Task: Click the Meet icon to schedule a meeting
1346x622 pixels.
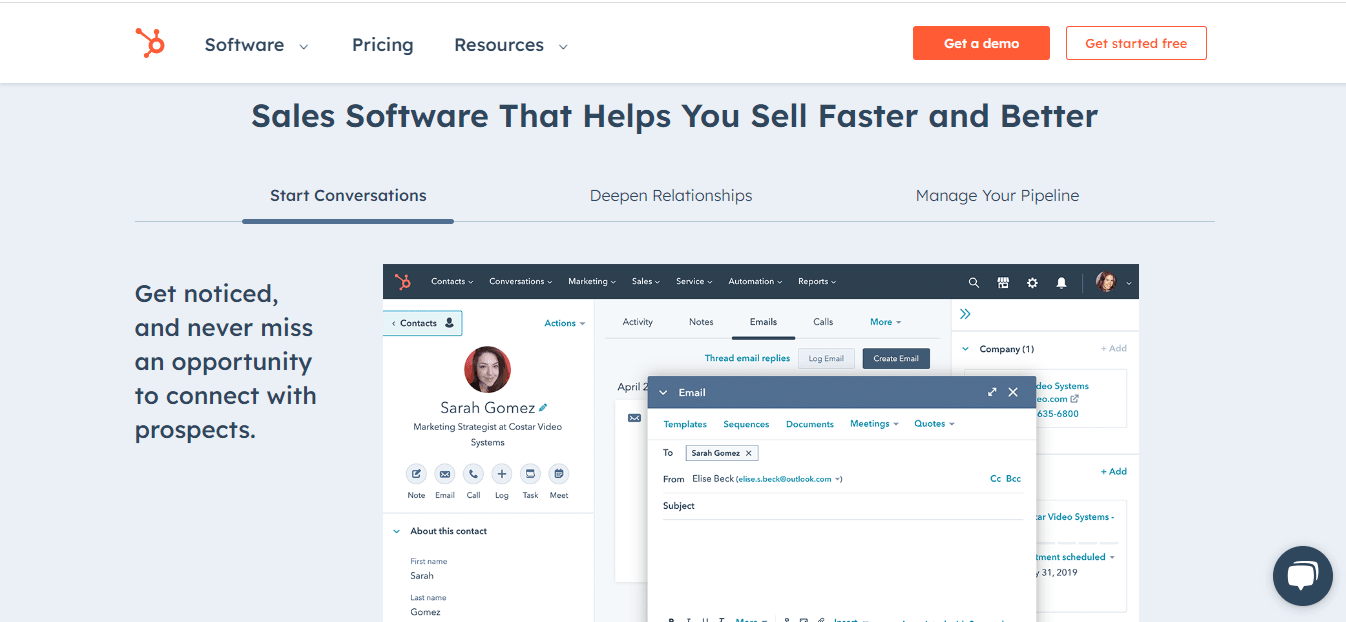Action: pos(558,473)
